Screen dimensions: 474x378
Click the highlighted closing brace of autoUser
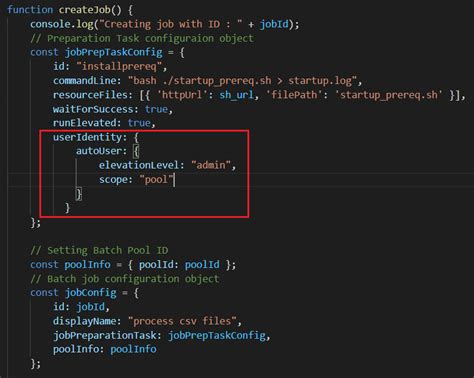point(79,194)
